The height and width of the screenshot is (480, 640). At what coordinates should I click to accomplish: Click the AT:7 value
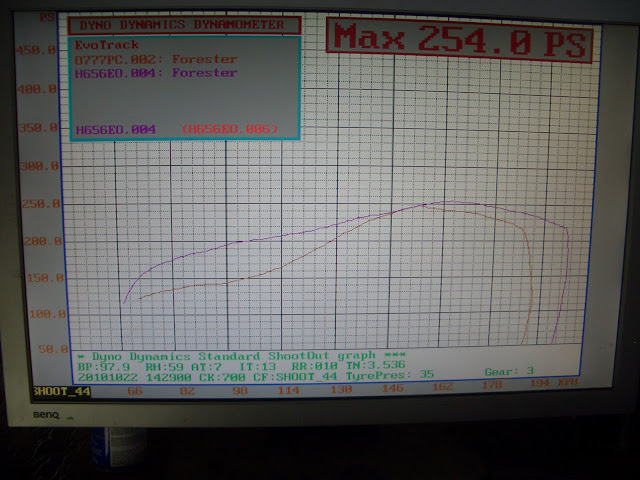click(x=207, y=367)
